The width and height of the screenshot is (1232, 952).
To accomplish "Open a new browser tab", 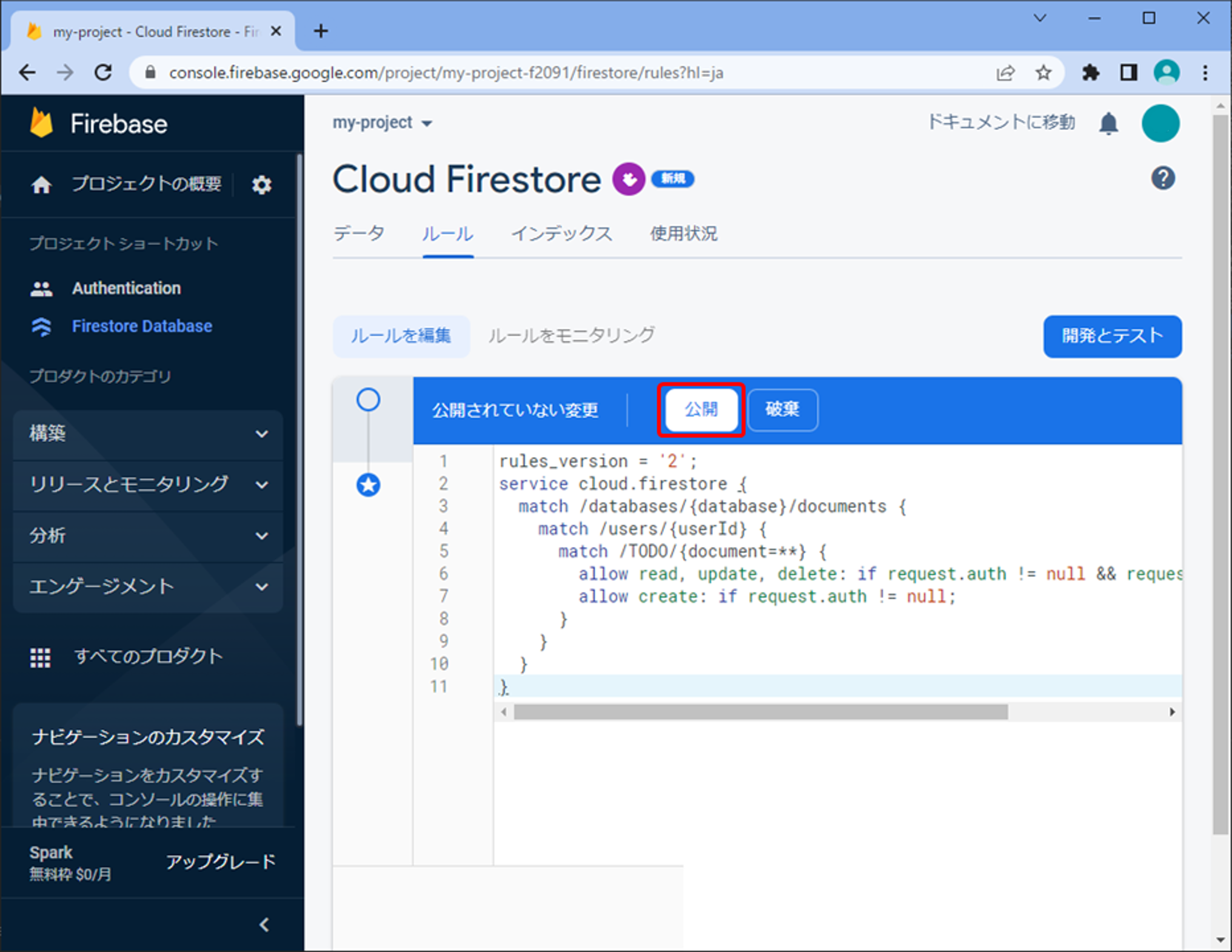I will 321,31.
